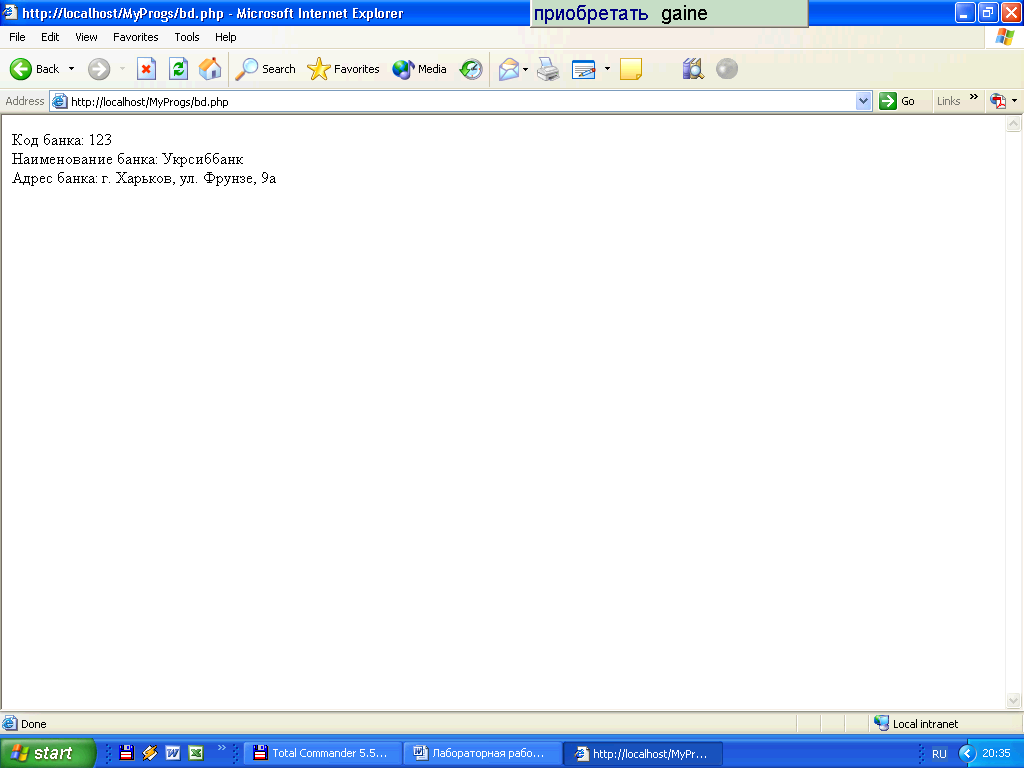Open the Help menu
This screenshot has width=1024, height=768.
225,37
